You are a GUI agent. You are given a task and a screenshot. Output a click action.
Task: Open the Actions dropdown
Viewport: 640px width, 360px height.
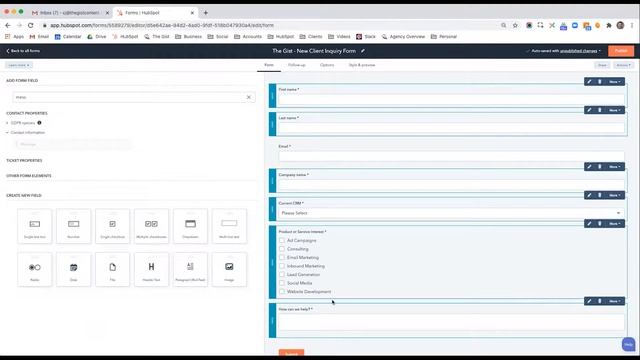[623, 65]
